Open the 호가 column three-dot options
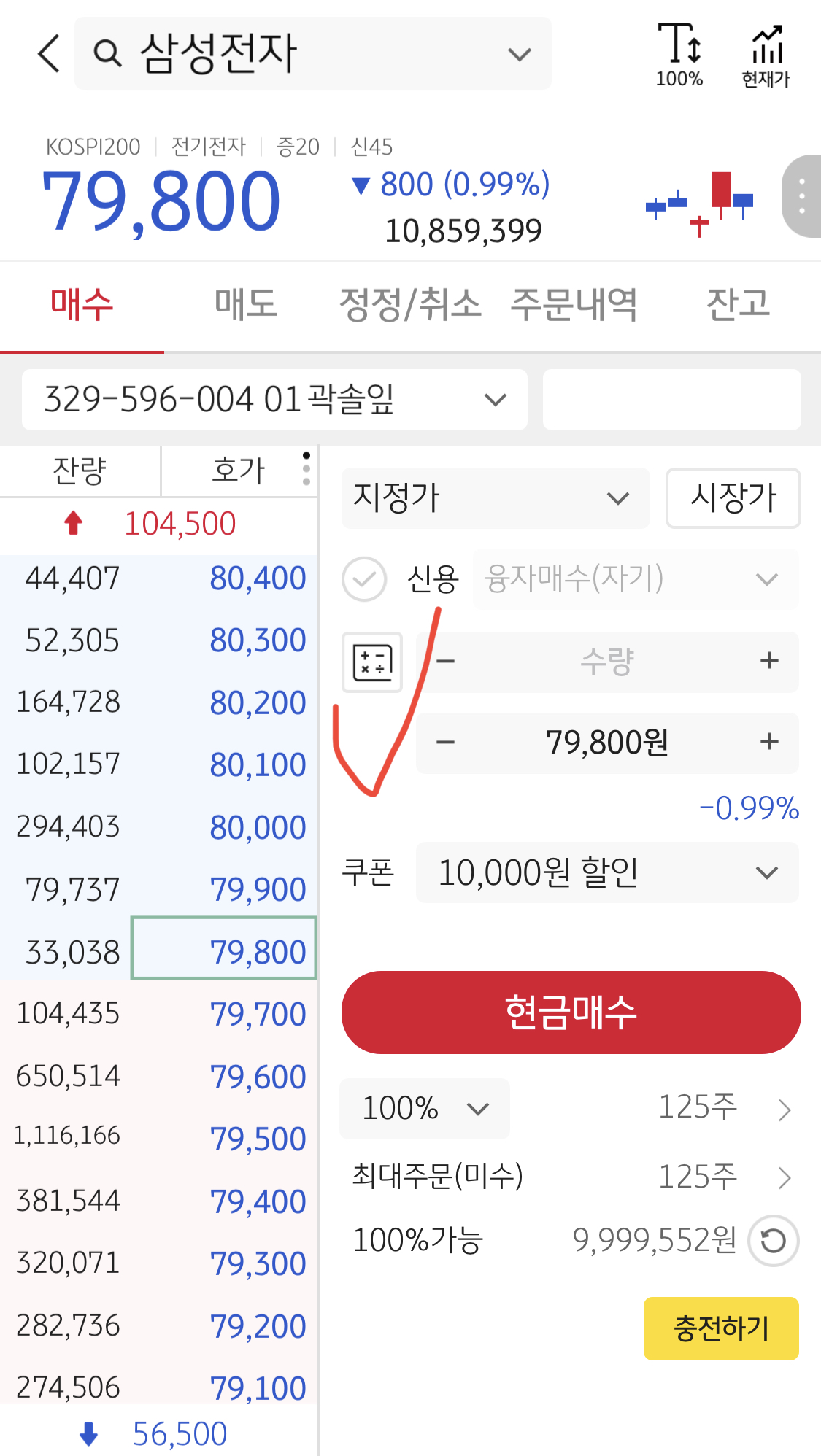This screenshot has width=821, height=1456. [x=307, y=468]
